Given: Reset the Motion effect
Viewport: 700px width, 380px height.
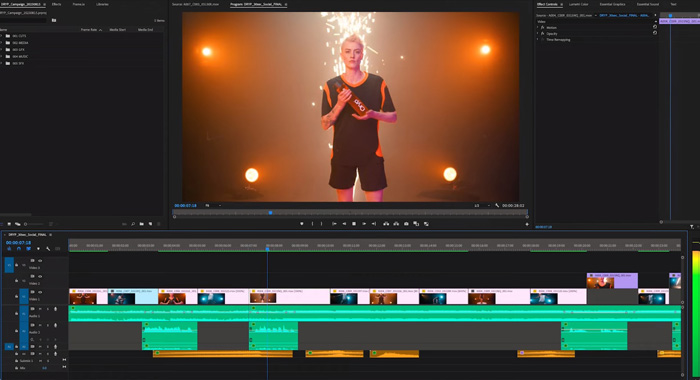Looking at the screenshot, I should pyautogui.click(x=655, y=27).
